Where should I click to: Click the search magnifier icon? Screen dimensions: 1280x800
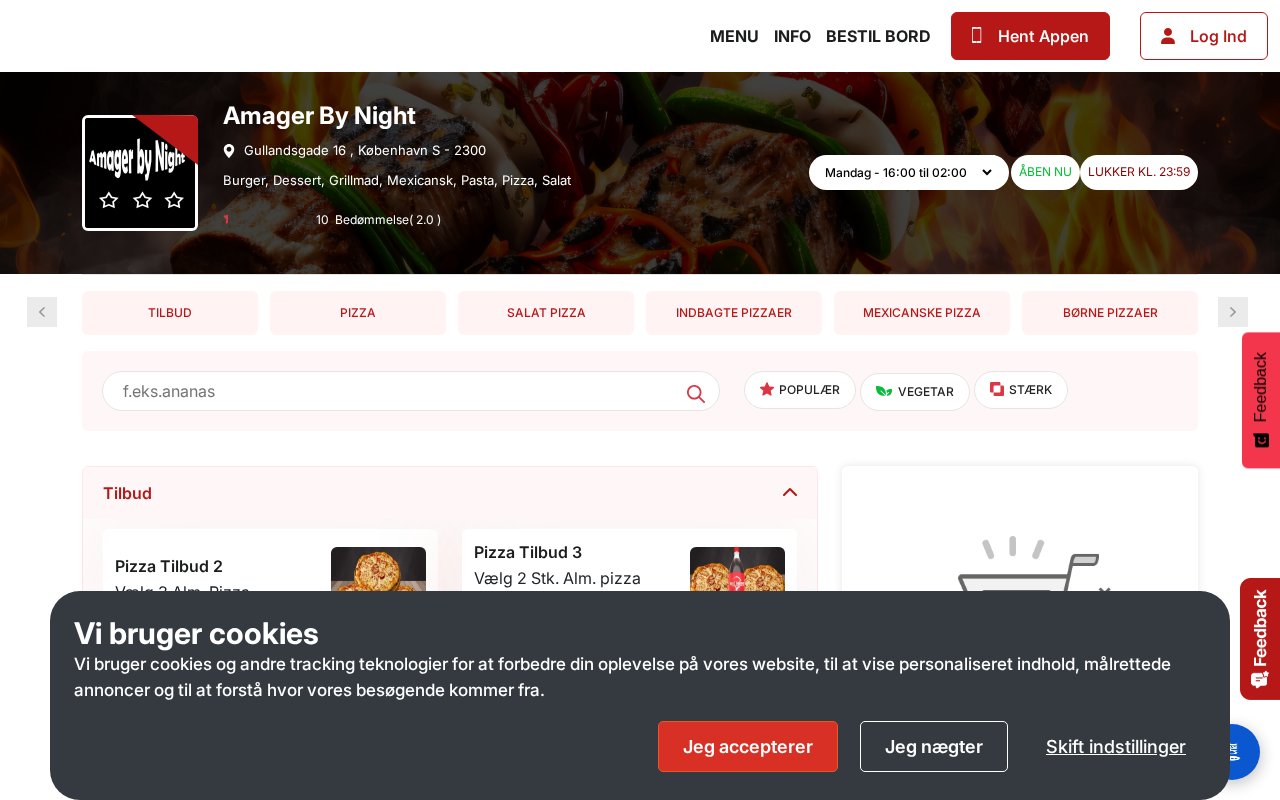tap(696, 393)
